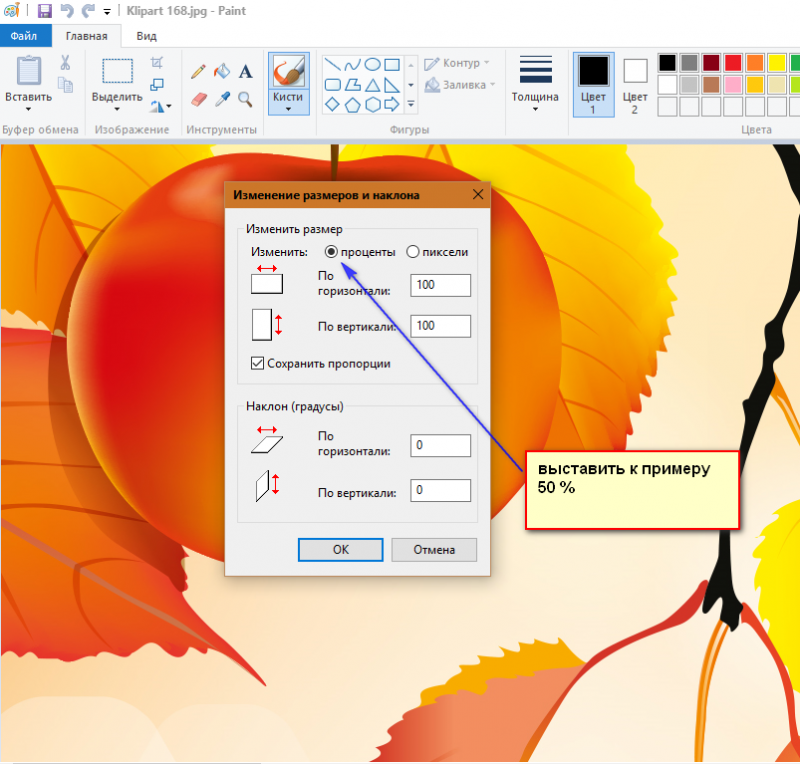Select the rectangle shape in the shapes gallery

point(392,65)
